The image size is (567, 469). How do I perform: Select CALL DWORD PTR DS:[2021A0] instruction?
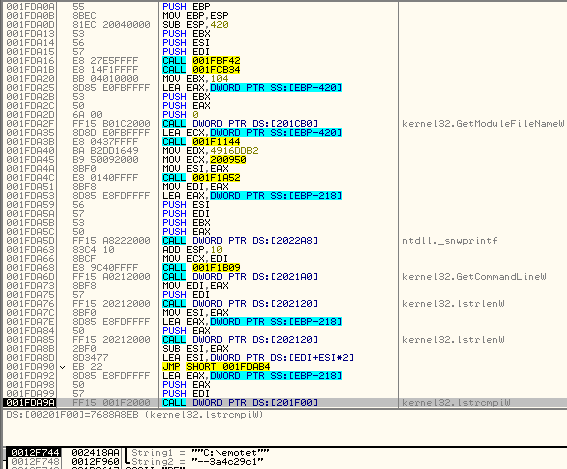click(x=240, y=277)
